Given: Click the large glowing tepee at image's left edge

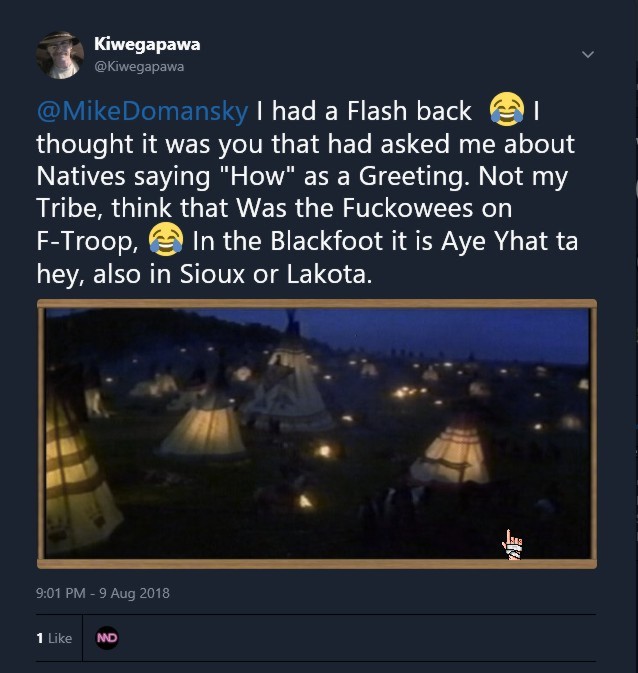Looking at the screenshot, I should click(x=75, y=470).
